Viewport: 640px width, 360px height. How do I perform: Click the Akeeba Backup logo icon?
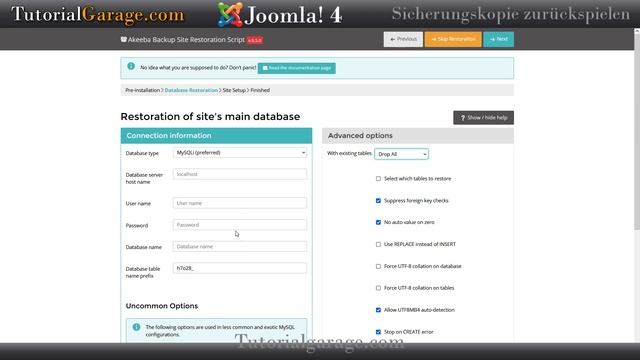(x=124, y=40)
